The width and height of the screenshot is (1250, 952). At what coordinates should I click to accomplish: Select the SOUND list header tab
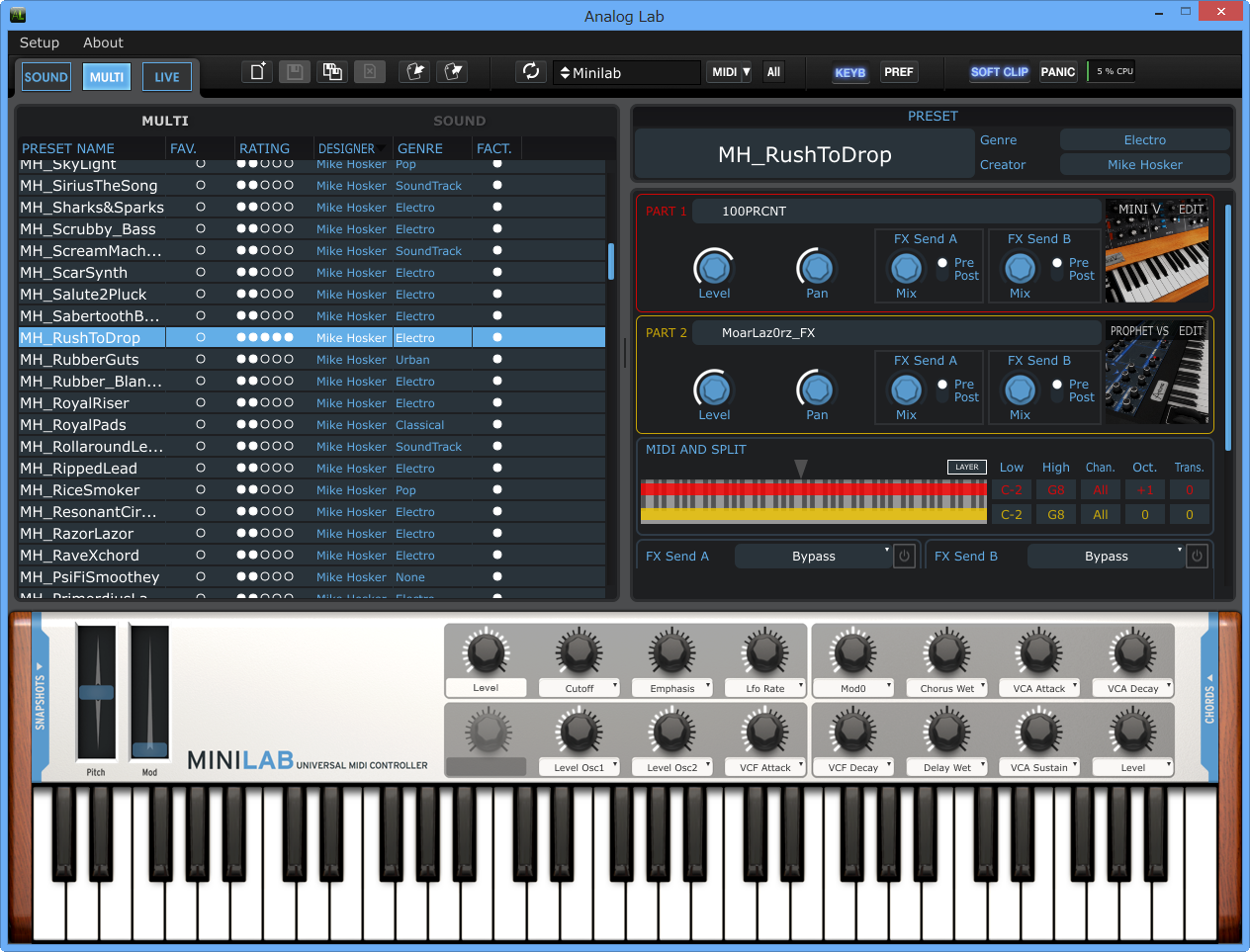pos(459,121)
